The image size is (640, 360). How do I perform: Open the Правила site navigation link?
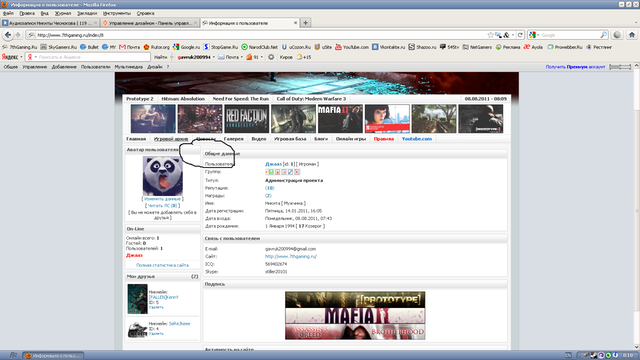coord(384,139)
